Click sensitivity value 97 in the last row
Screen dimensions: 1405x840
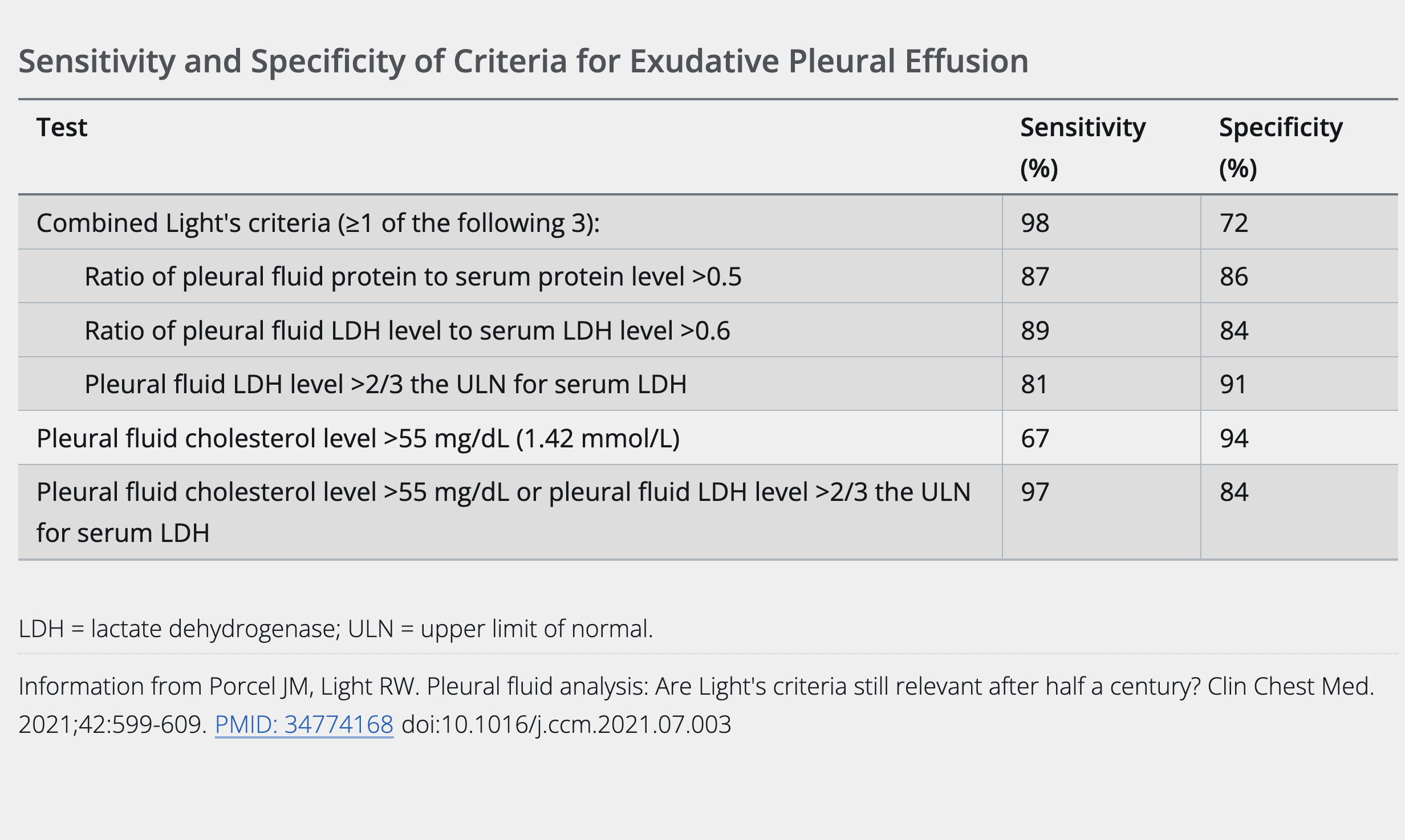pyautogui.click(x=1035, y=492)
